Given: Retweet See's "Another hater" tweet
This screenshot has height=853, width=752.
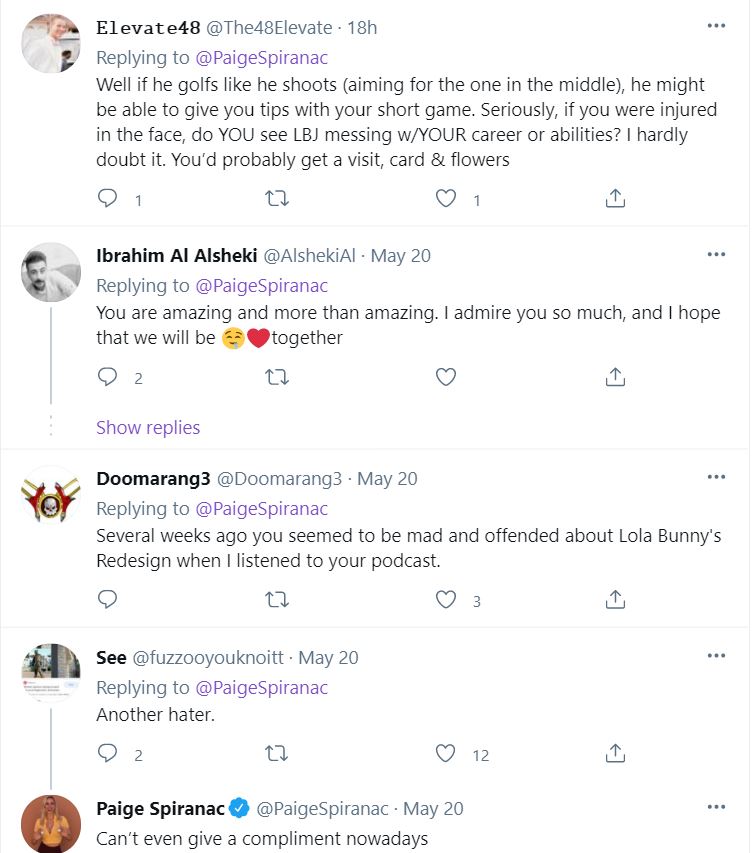Looking at the screenshot, I should [277, 754].
